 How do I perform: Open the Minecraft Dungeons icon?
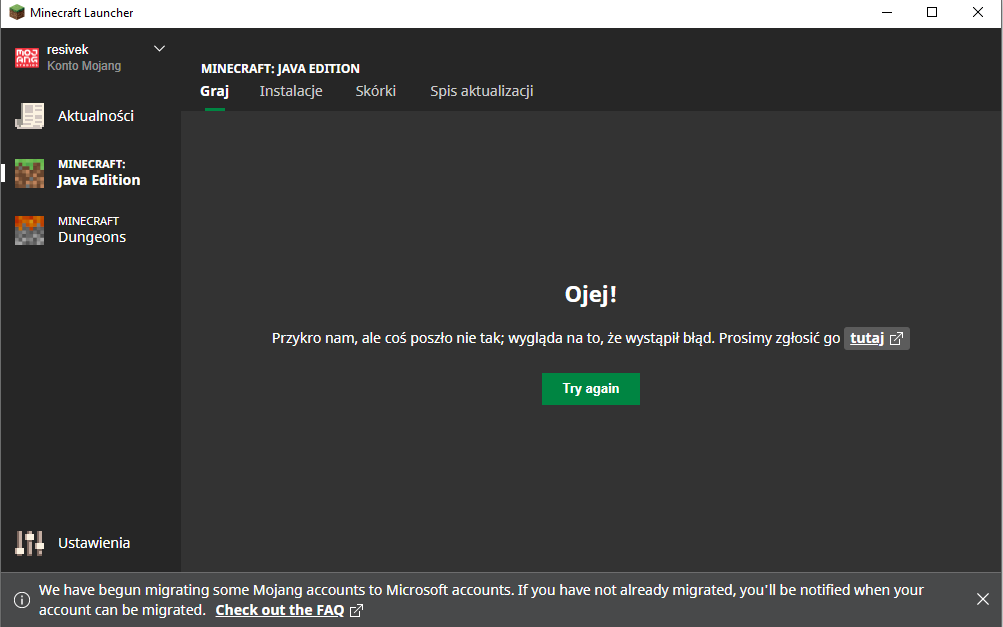point(30,230)
